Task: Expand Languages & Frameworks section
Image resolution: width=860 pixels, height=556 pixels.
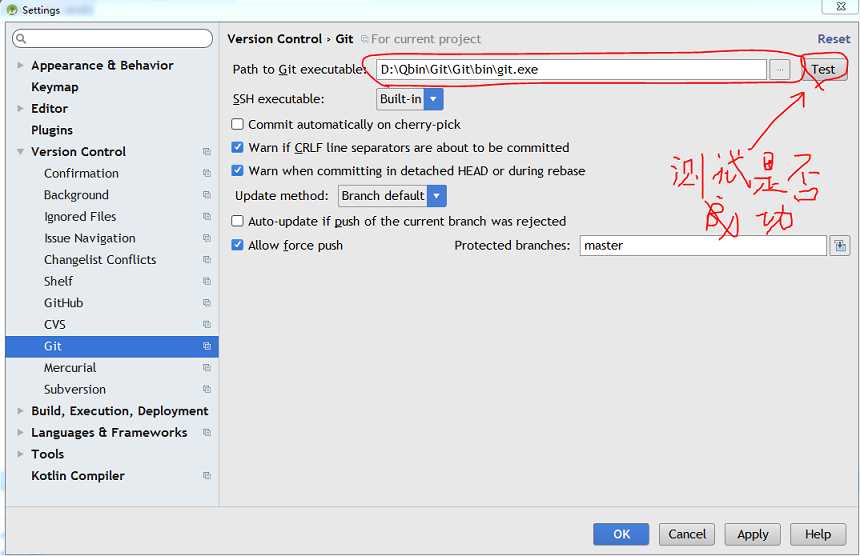Action: point(20,433)
